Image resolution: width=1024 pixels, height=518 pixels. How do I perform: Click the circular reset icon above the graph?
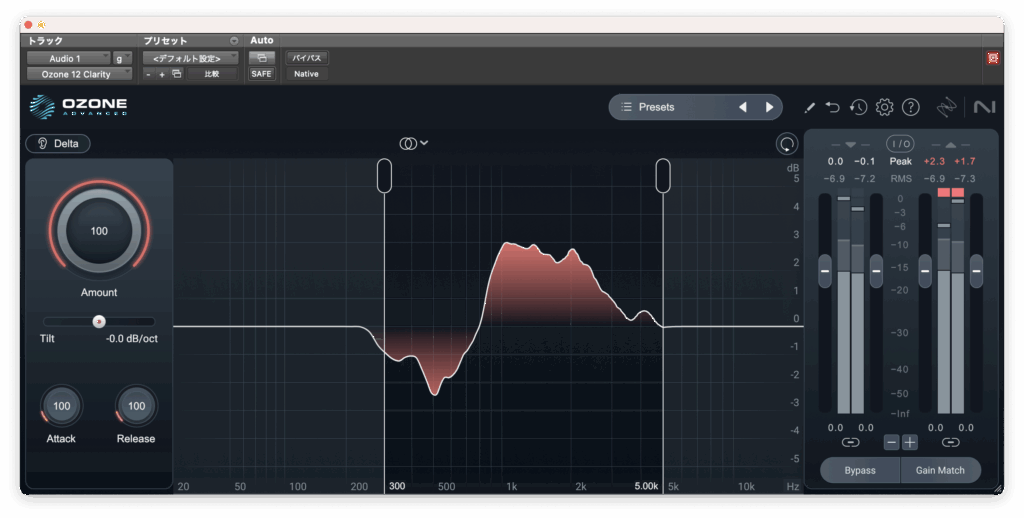coord(786,144)
